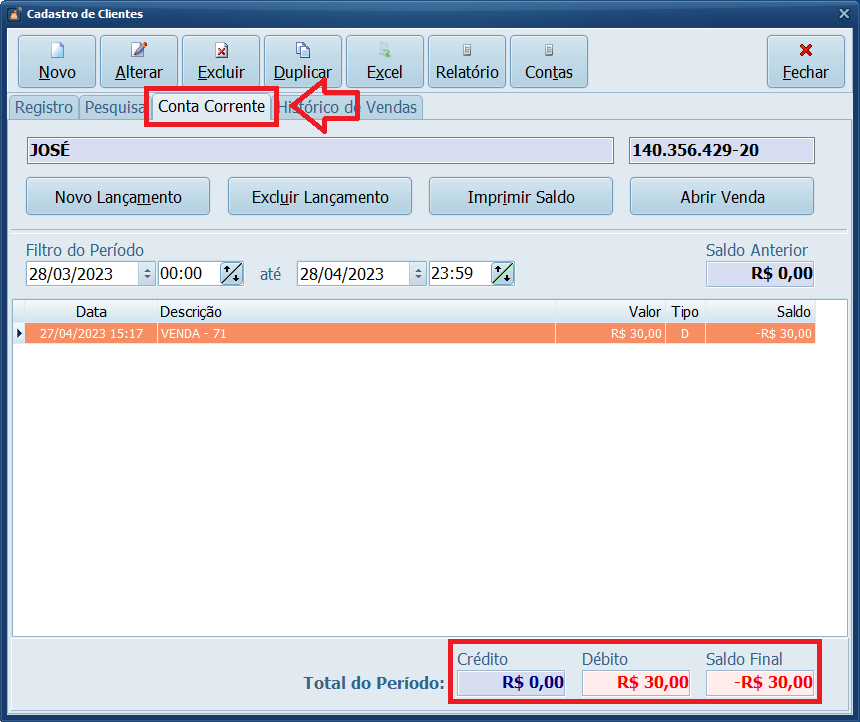
Task: Click the Abrir Venda button
Action: 722,197
